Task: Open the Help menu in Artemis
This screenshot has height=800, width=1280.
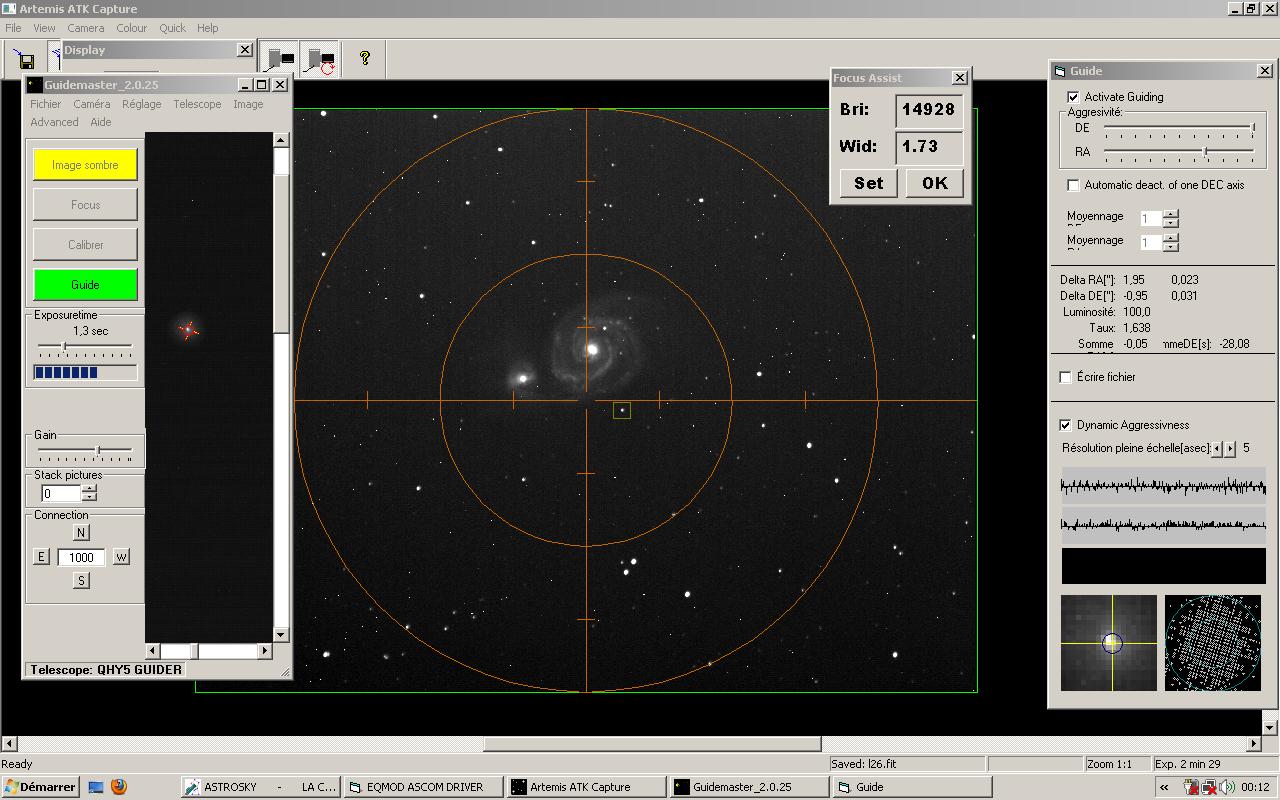Action: pyautogui.click(x=207, y=28)
